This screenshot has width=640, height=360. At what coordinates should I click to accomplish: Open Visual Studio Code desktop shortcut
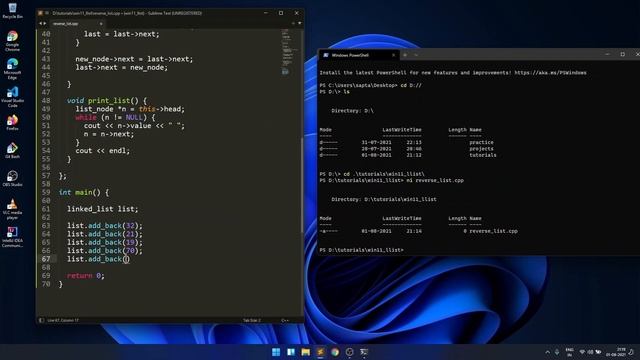pyautogui.click(x=12, y=97)
